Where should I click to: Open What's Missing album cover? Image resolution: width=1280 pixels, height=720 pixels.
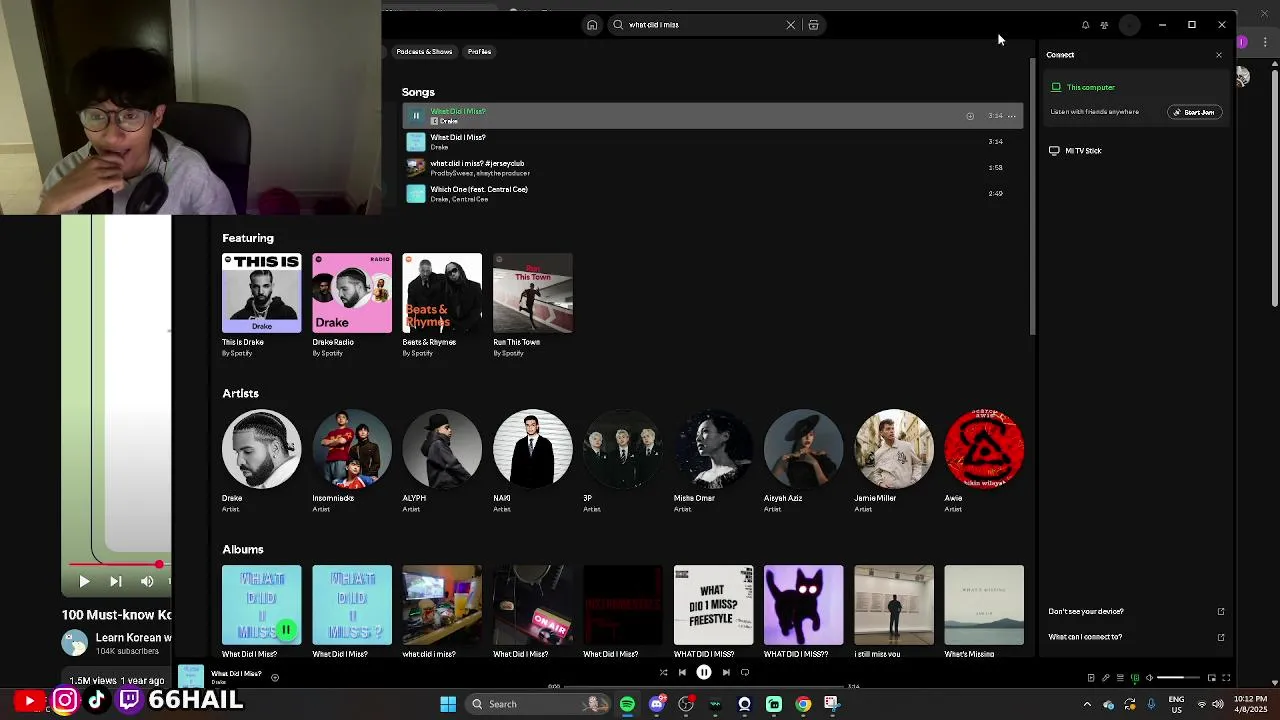point(984,605)
